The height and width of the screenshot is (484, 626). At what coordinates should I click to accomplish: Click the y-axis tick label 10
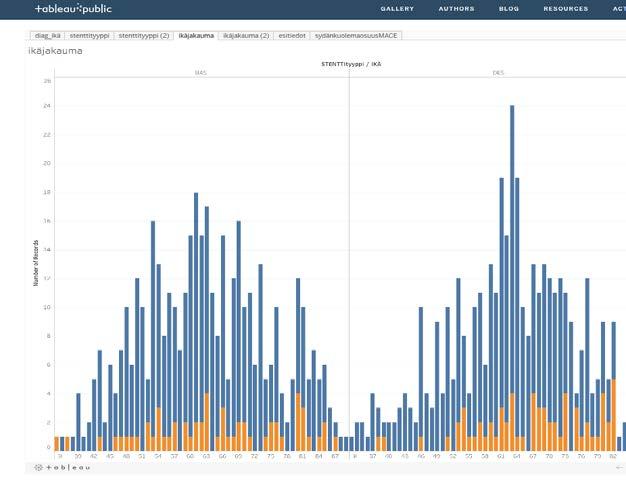coord(47,307)
